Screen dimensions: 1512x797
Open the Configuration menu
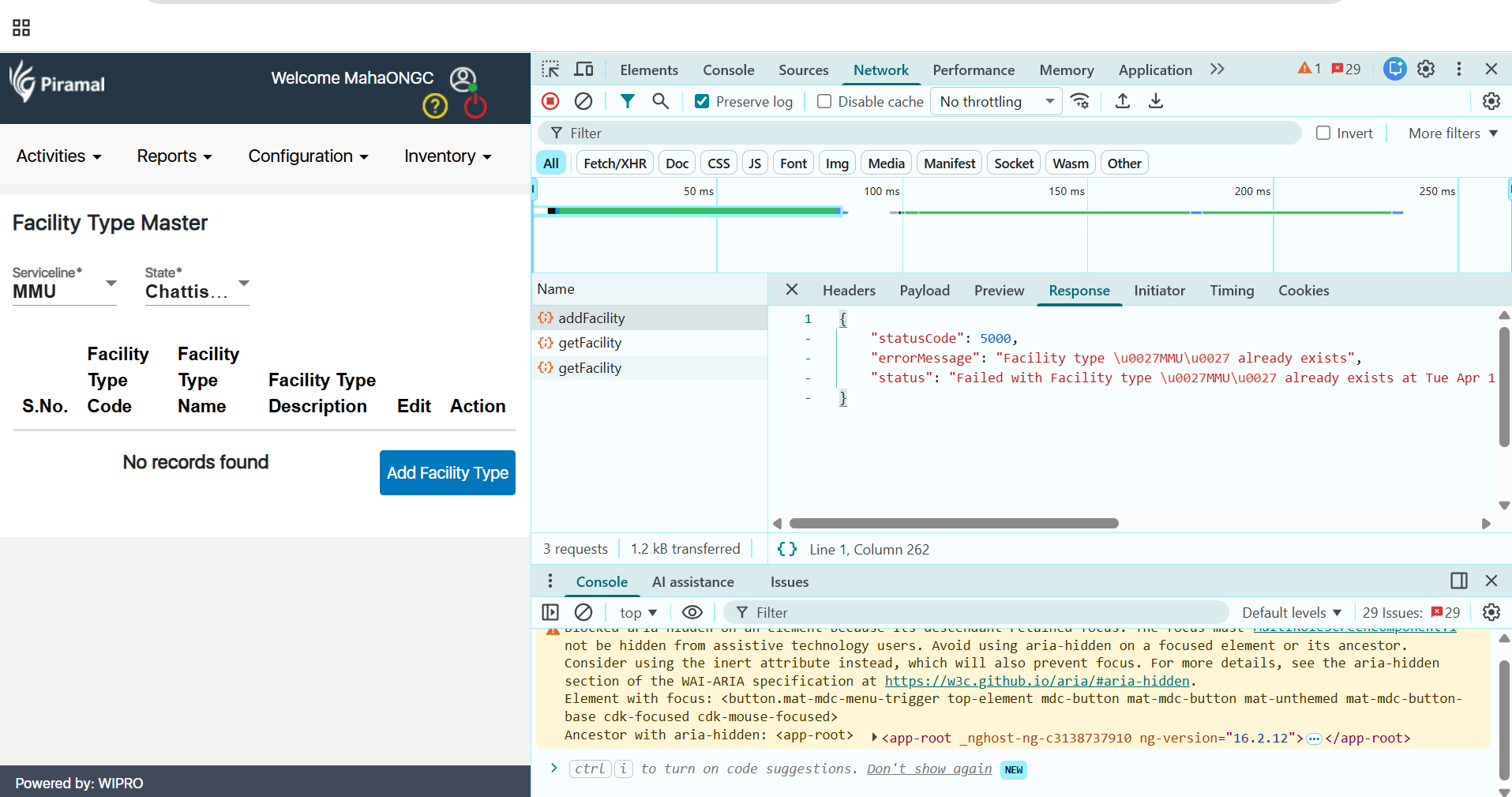[308, 156]
